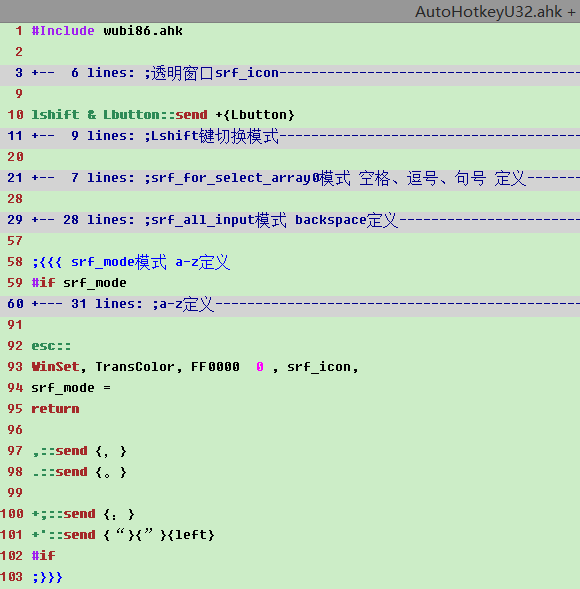Click the wubi86.ahk filename text
The image size is (580, 589).
143,31
